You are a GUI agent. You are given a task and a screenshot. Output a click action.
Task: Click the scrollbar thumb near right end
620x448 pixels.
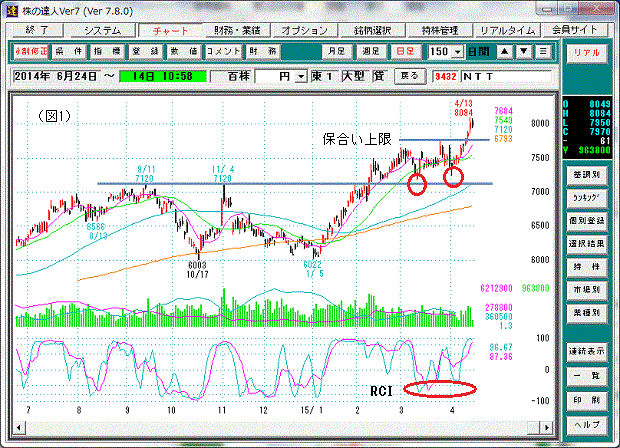(535, 427)
